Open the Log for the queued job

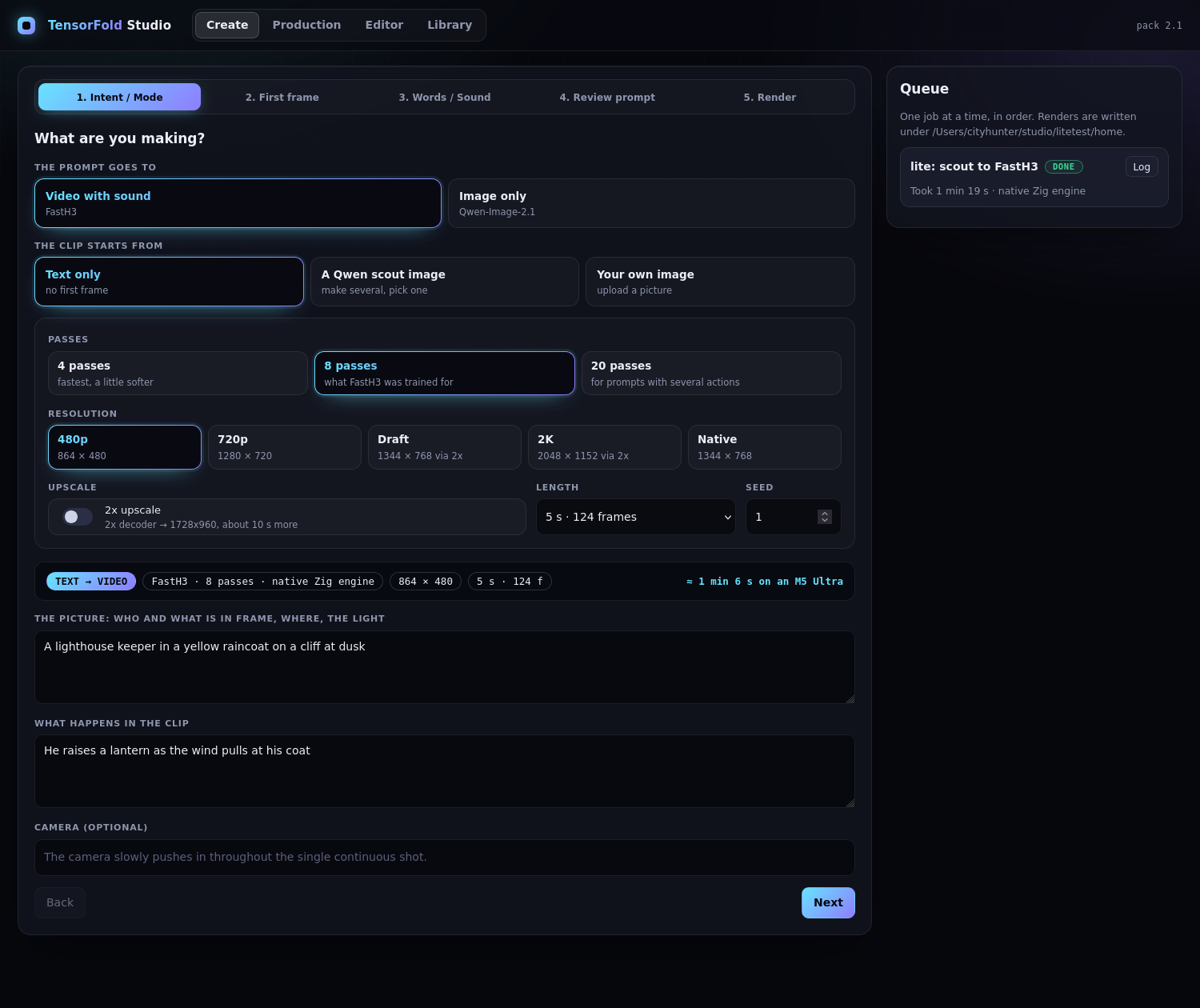pos(1142,166)
